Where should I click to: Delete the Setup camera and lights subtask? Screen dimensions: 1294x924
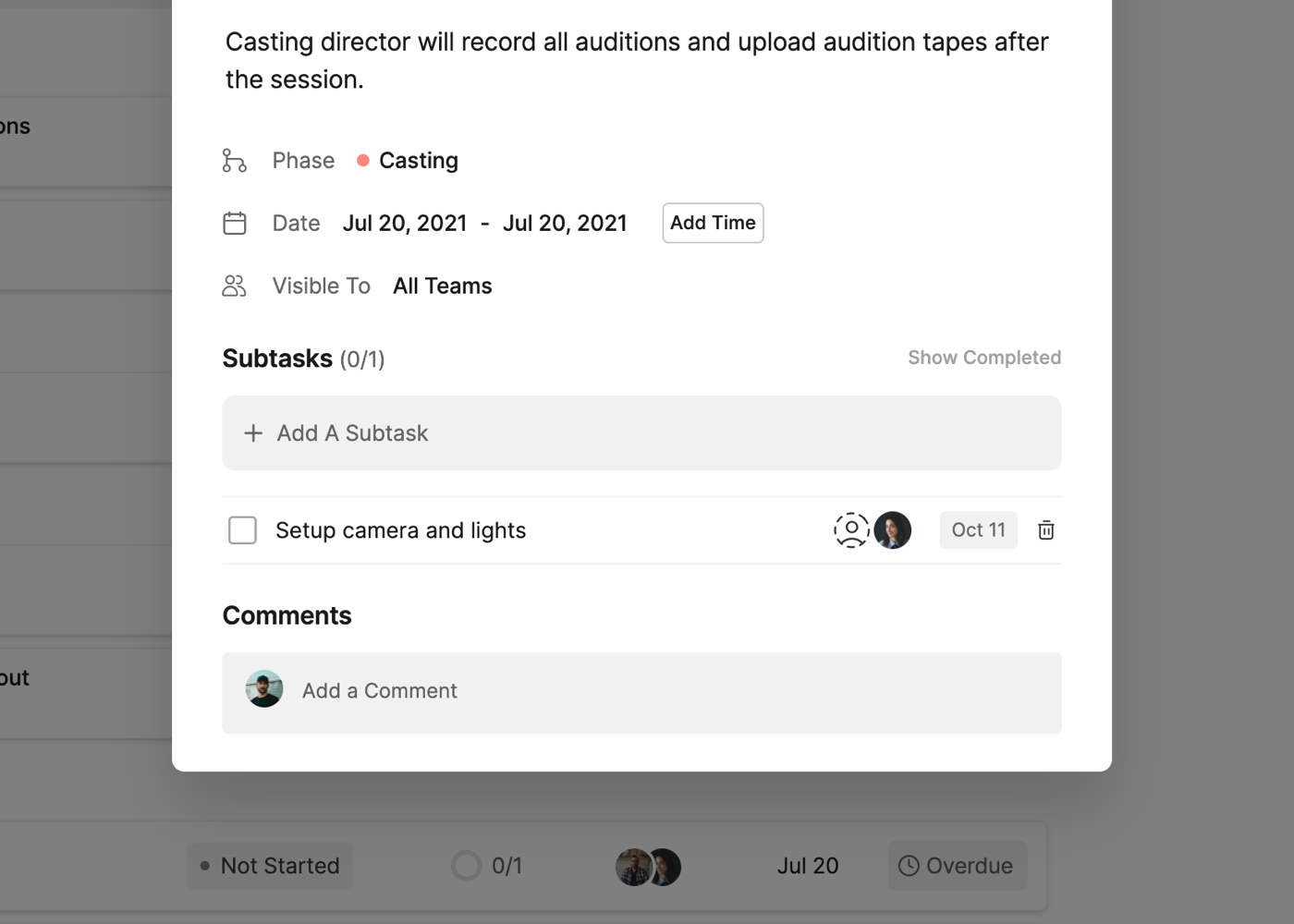[1045, 530]
